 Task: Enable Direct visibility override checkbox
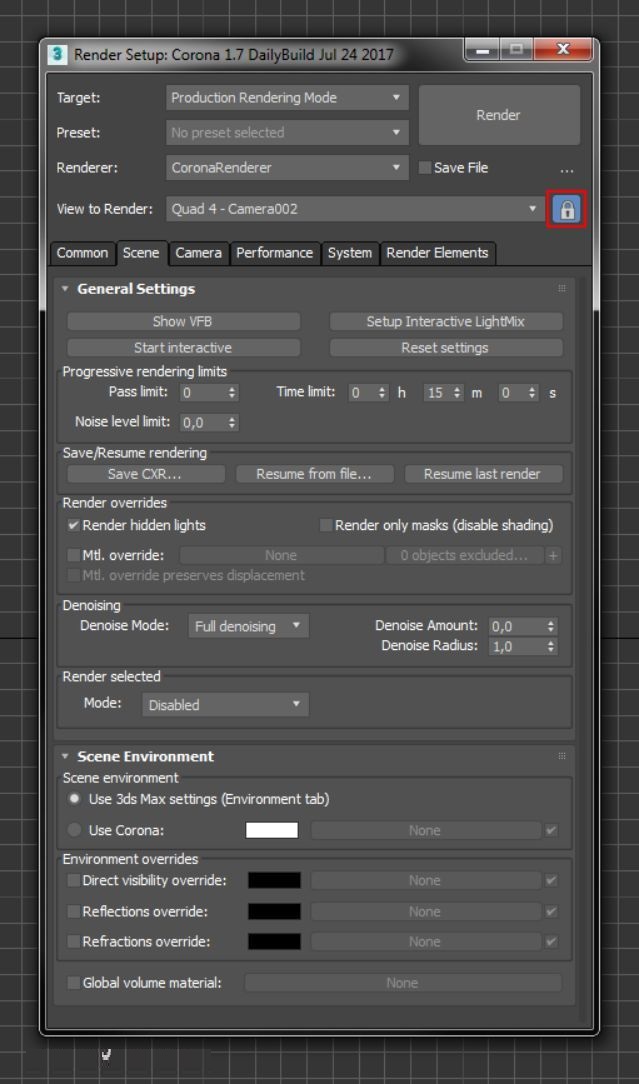pos(74,881)
